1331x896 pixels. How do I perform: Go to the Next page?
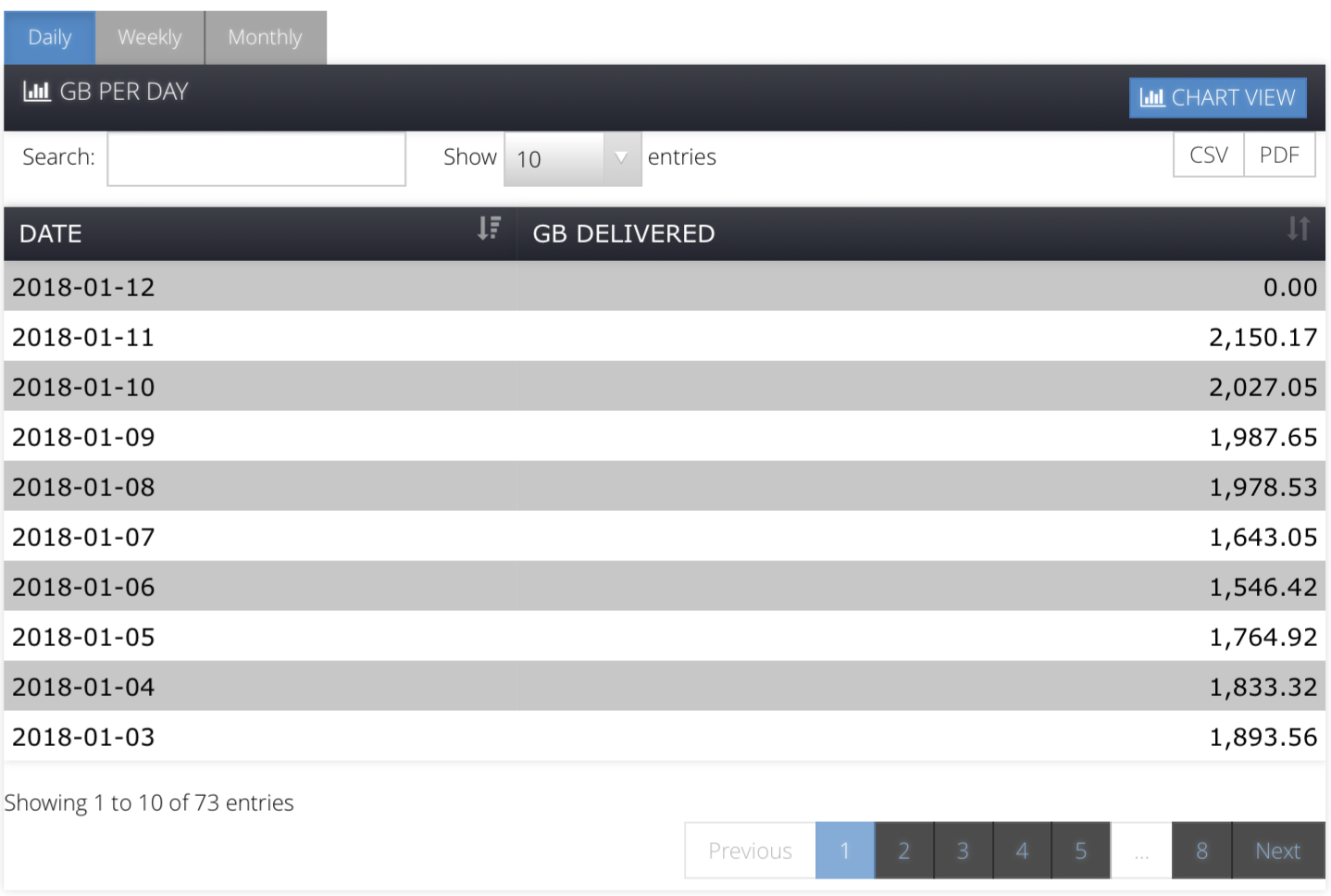pyautogui.click(x=1278, y=851)
